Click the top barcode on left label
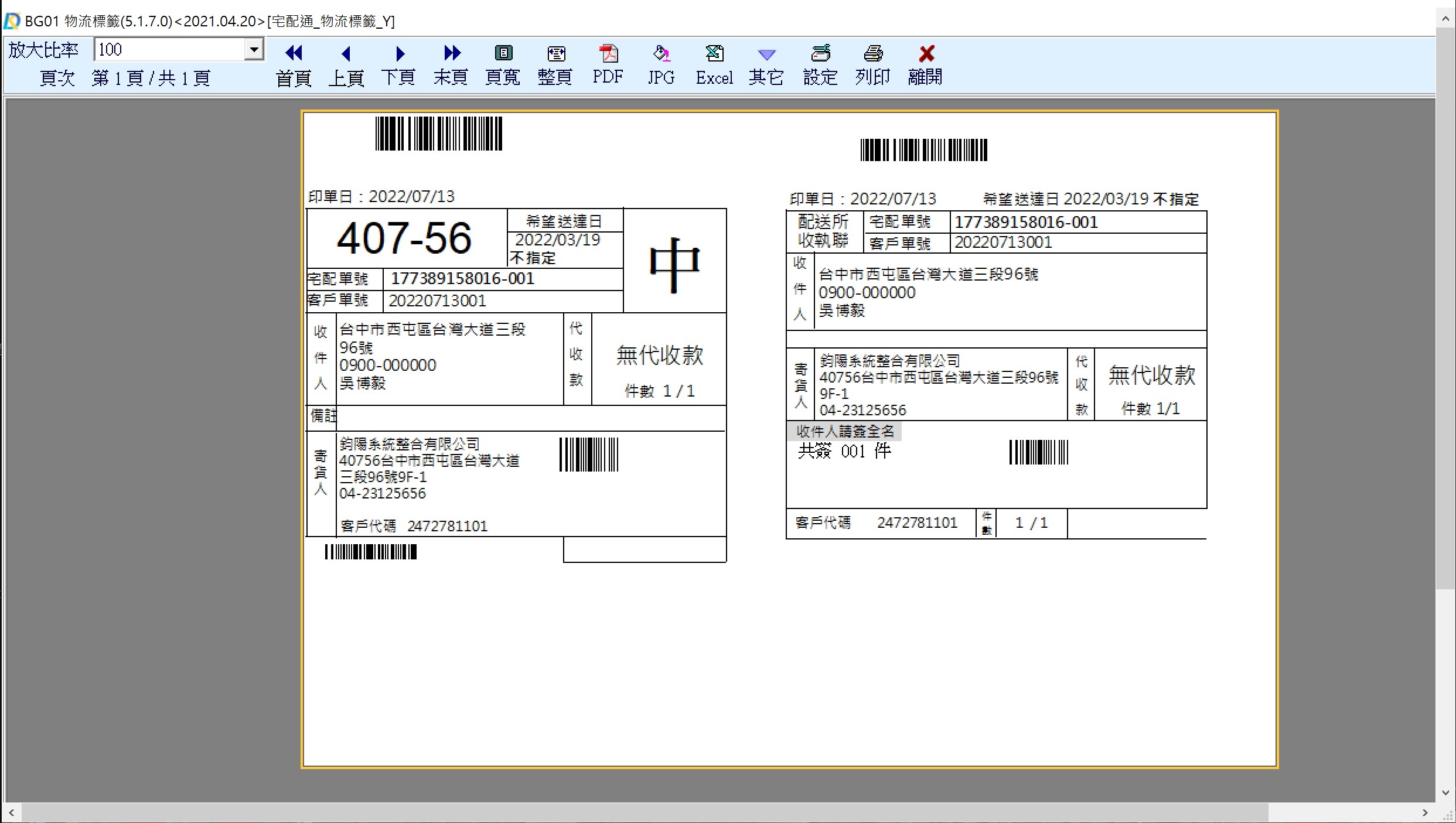1456x823 pixels. (438, 134)
